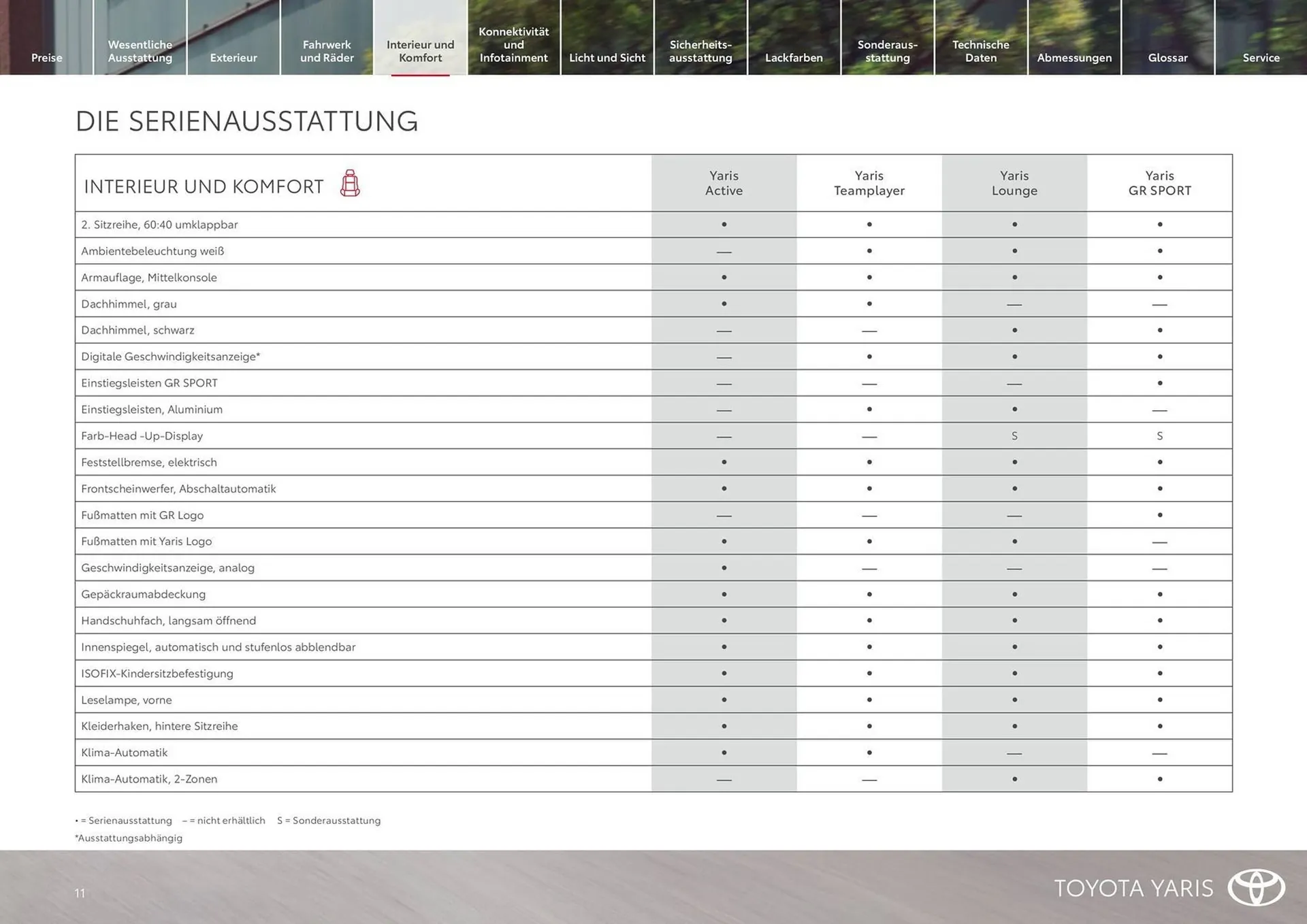Select the row Einstiegsleisten GR SPORT

point(150,383)
